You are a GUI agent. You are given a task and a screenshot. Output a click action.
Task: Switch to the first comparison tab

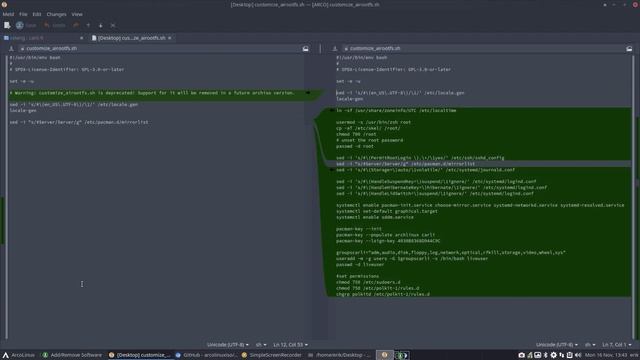point(41,38)
